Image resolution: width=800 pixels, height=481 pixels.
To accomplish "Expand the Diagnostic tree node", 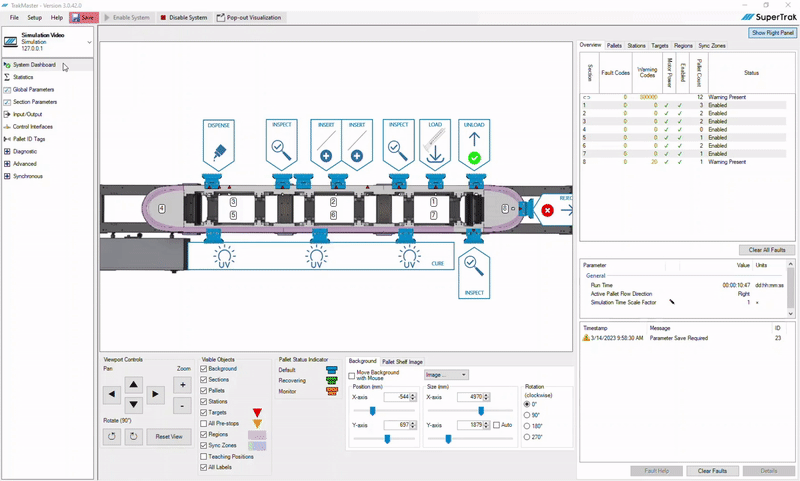I will (8, 151).
